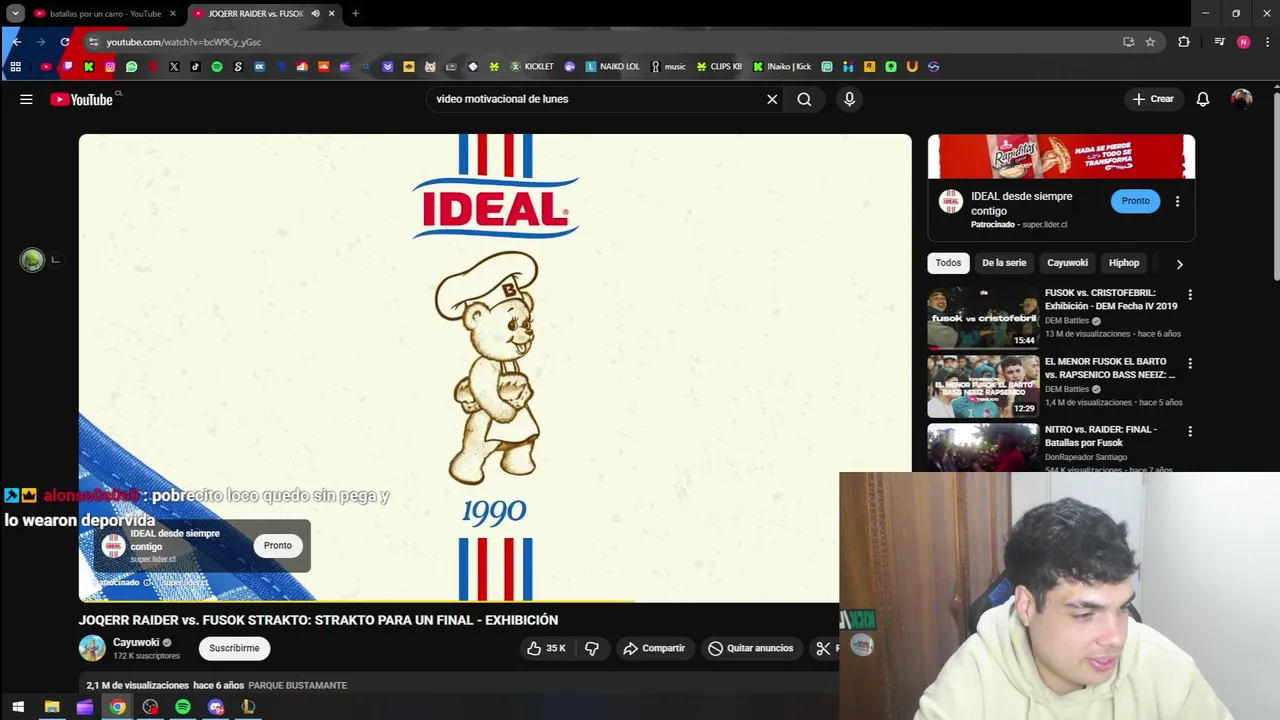Open the tab search dropdown arrow

[15, 14]
